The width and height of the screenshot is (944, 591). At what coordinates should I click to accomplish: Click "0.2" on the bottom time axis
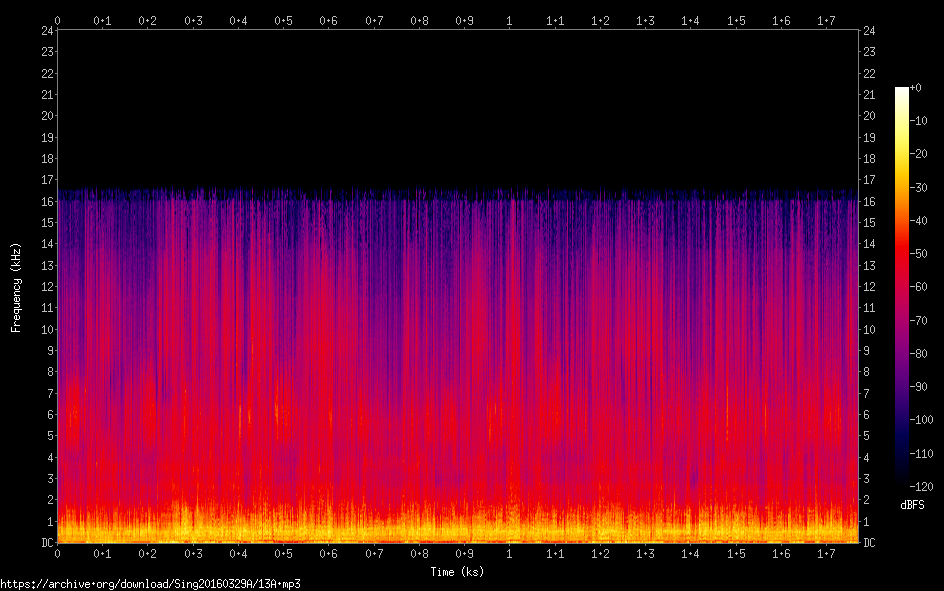pyautogui.click(x=148, y=554)
